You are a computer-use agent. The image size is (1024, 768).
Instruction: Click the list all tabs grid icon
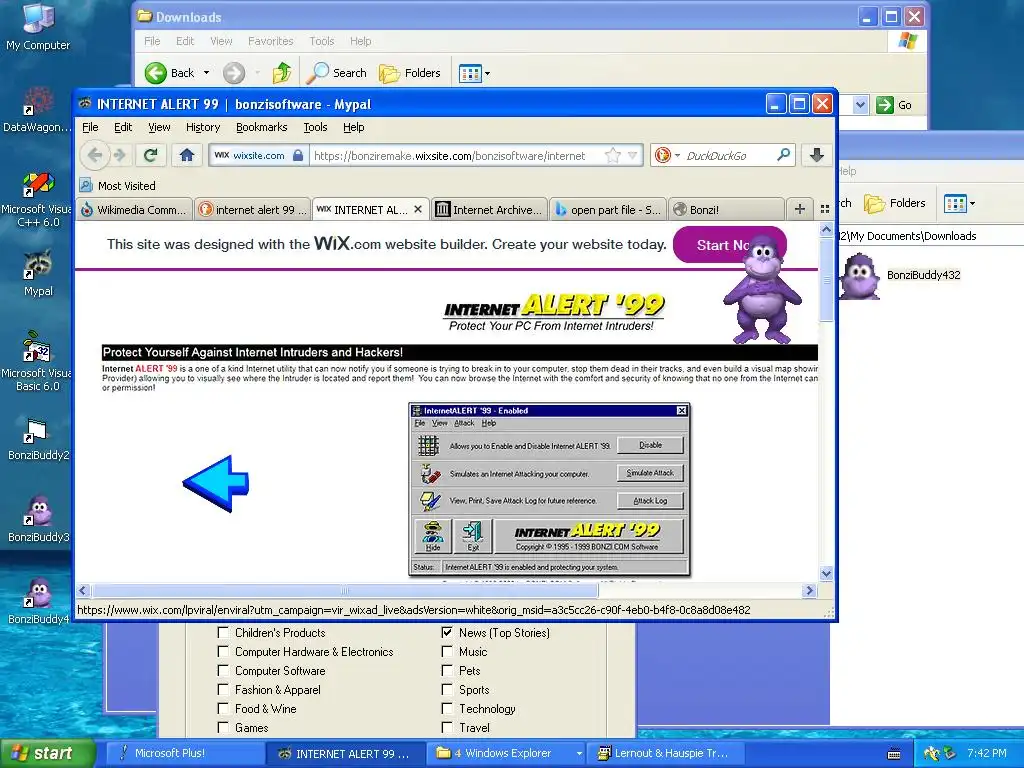(825, 209)
